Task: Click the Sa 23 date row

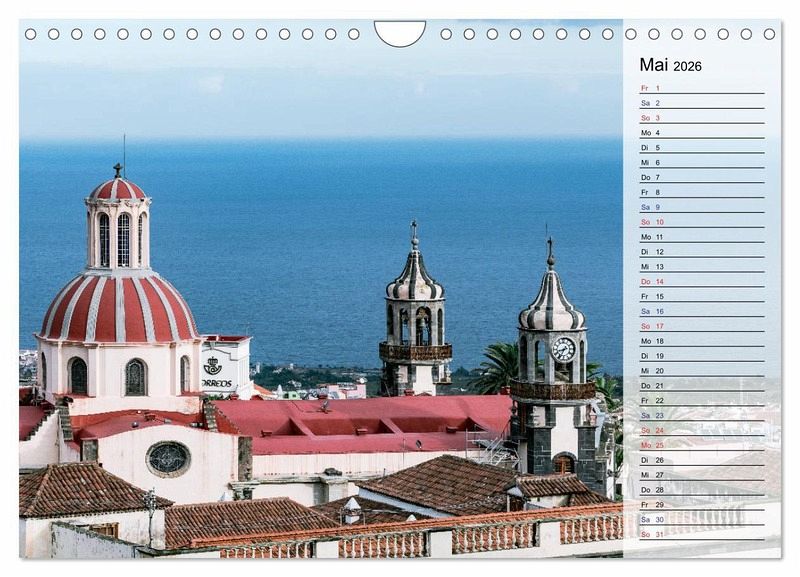Action: (701, 415)
